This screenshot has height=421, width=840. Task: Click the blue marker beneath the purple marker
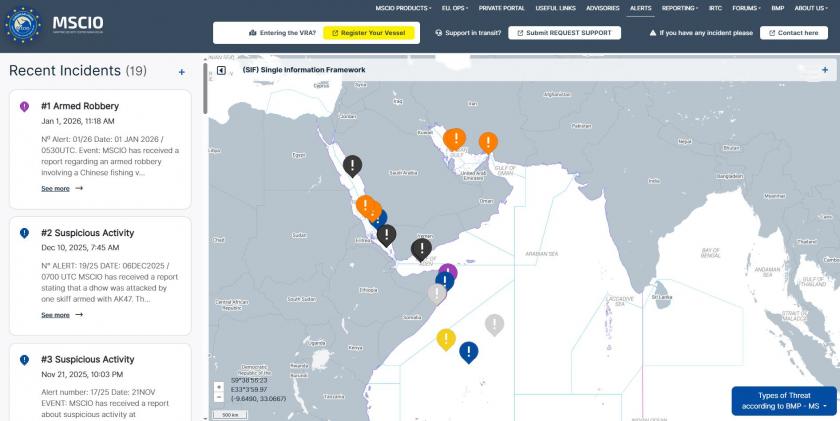click(x=445, y=281)
